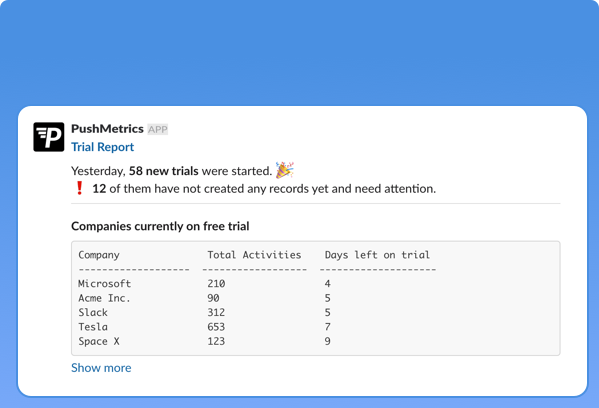
Task: Click the red exclamation mark emoji
Action: (x=79, y=188)
